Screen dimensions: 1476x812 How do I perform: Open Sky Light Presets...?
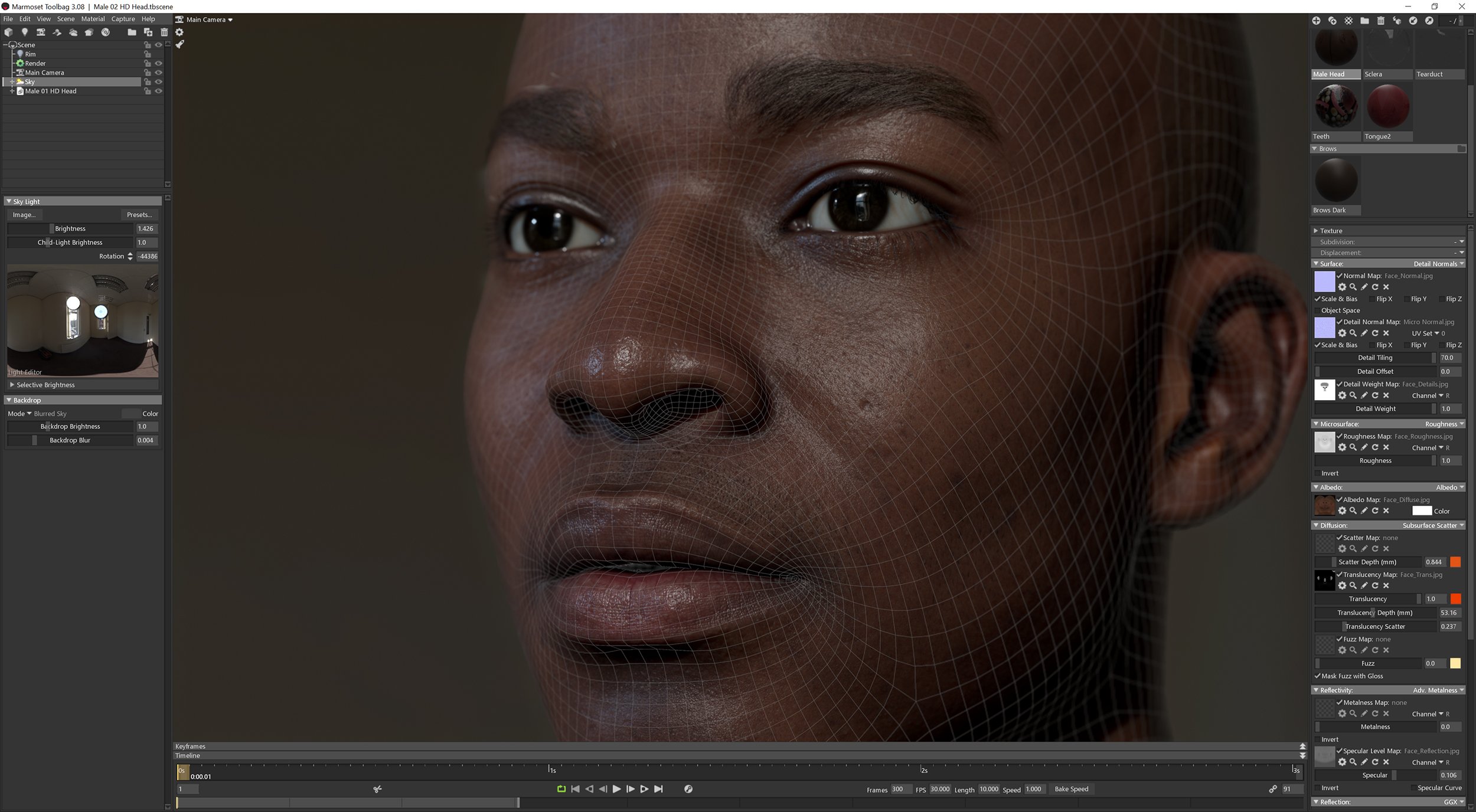point(139,215)
